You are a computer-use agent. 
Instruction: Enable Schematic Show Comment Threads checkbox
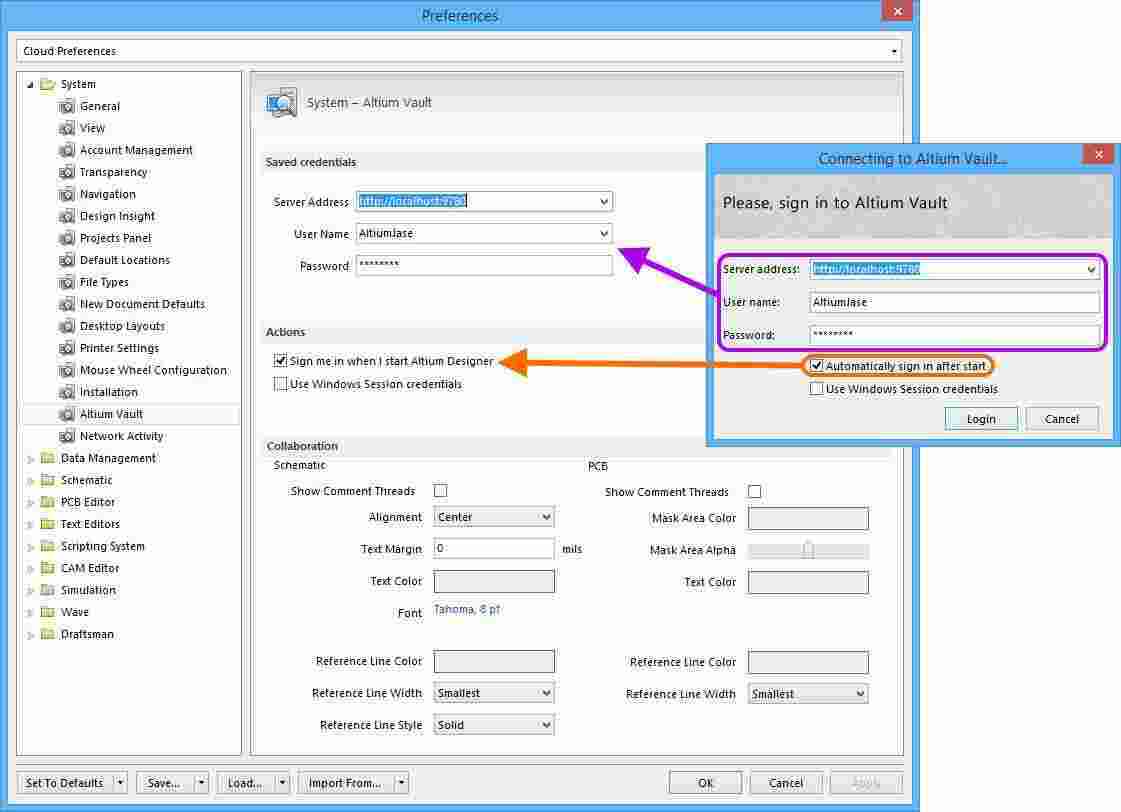click(440, 491)
